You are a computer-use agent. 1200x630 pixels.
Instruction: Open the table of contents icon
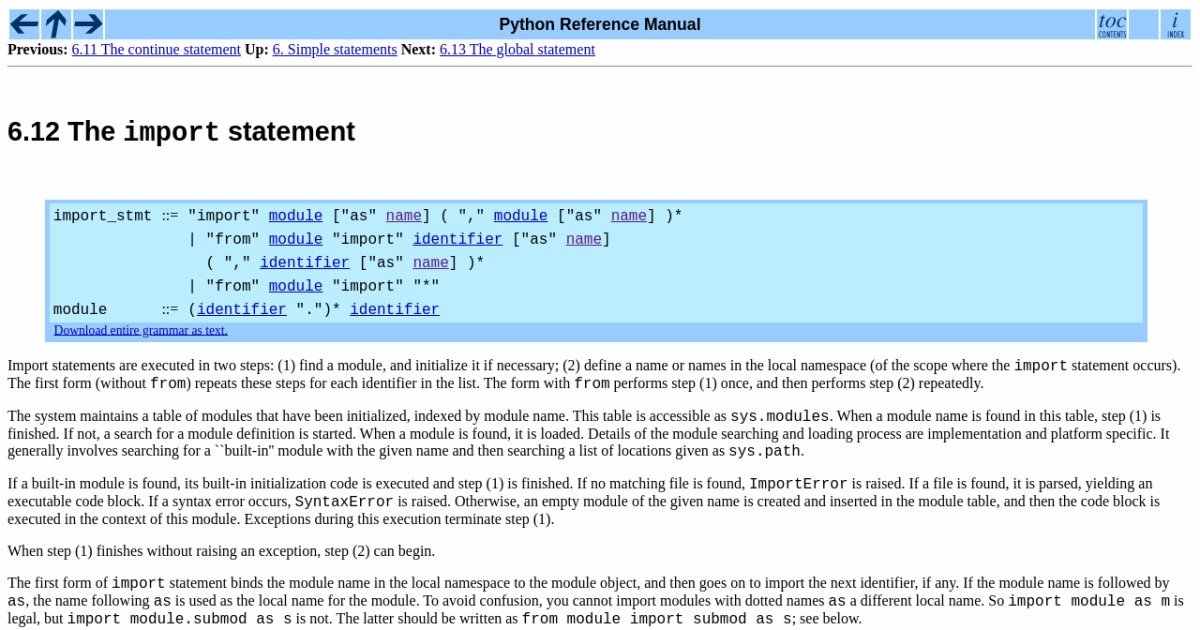[1112, 24]
